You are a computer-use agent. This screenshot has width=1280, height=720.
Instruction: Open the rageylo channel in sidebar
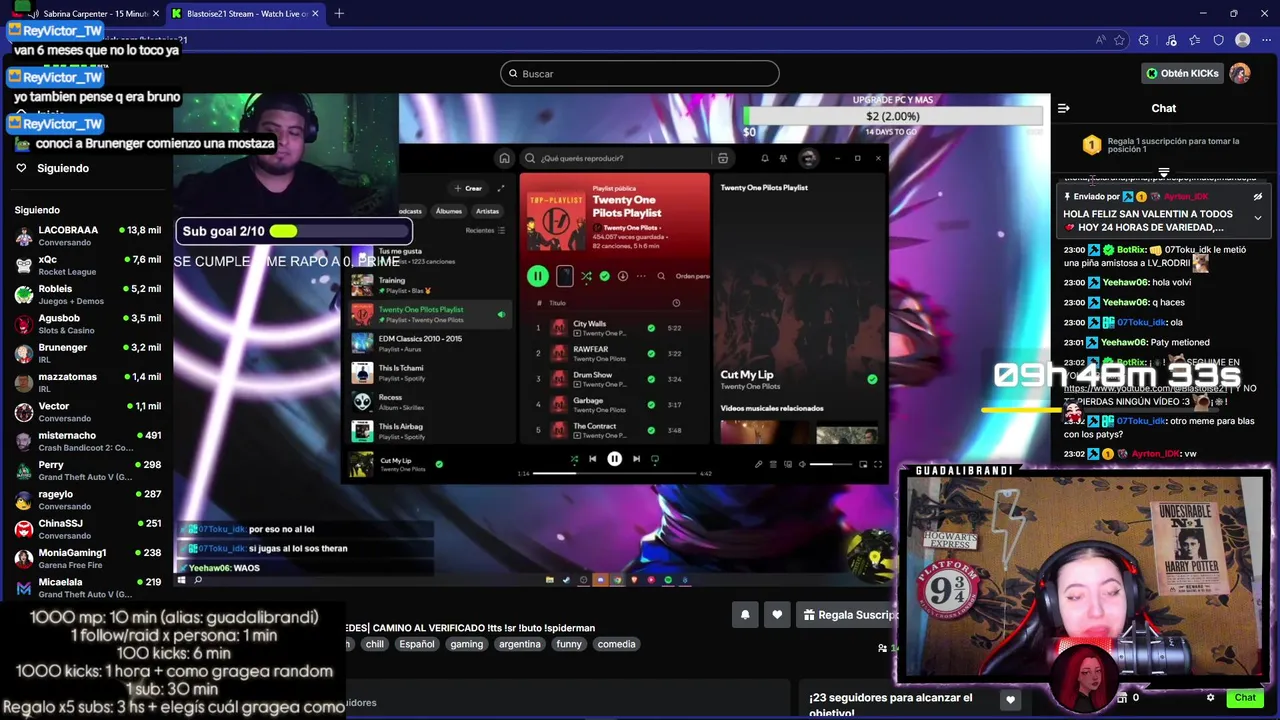[x=88, y=499]
